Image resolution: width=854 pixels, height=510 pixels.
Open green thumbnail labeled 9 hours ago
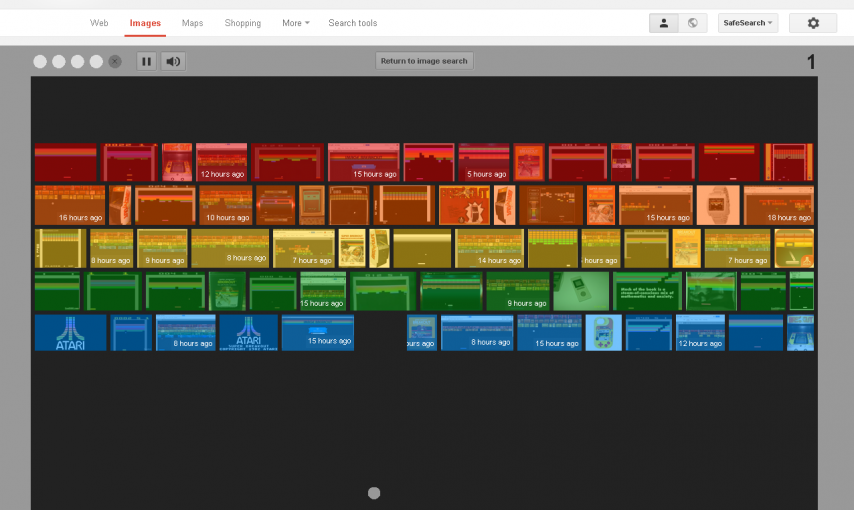(x=517, y=291)
